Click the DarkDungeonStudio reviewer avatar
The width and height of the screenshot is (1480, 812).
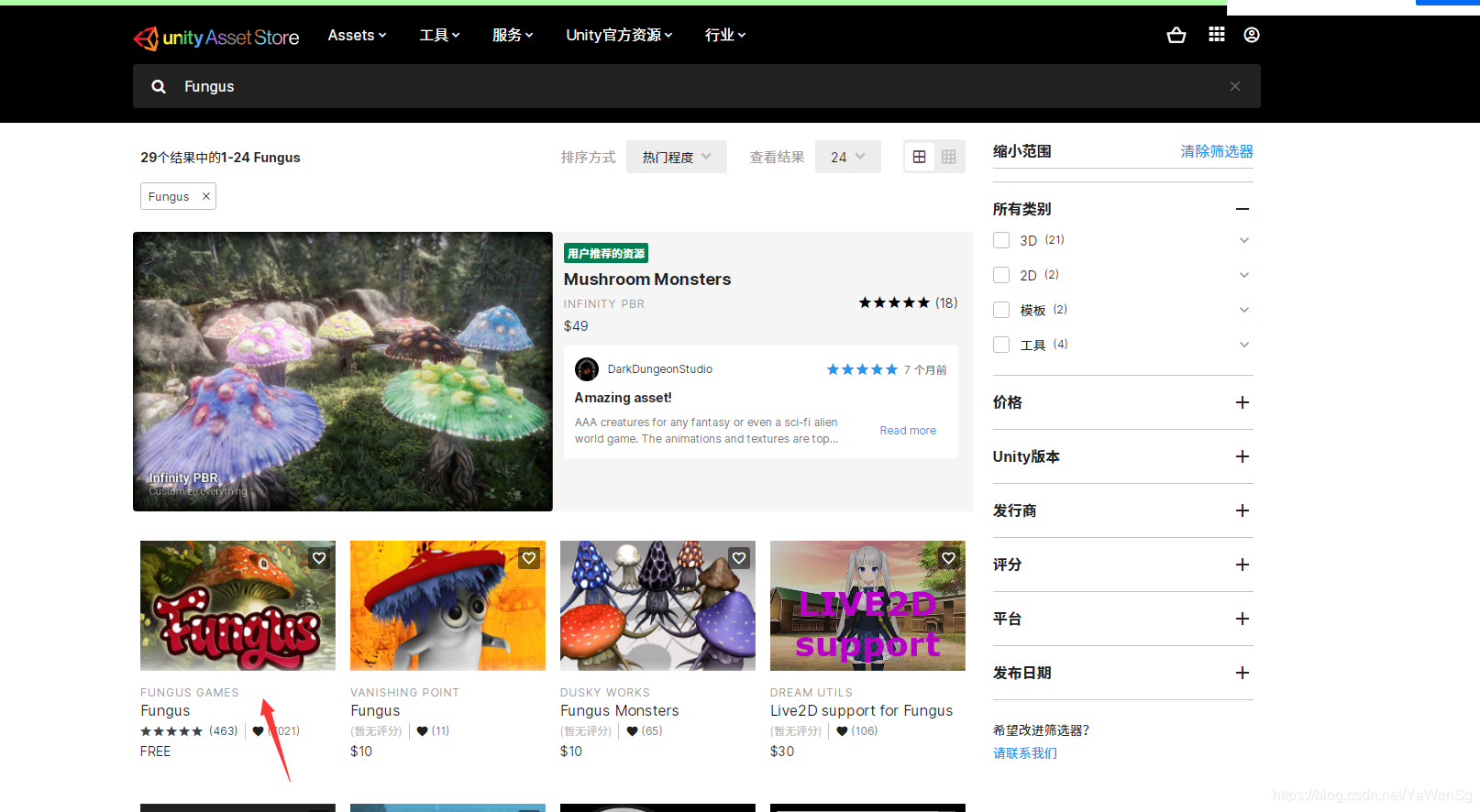click(587, 369)
